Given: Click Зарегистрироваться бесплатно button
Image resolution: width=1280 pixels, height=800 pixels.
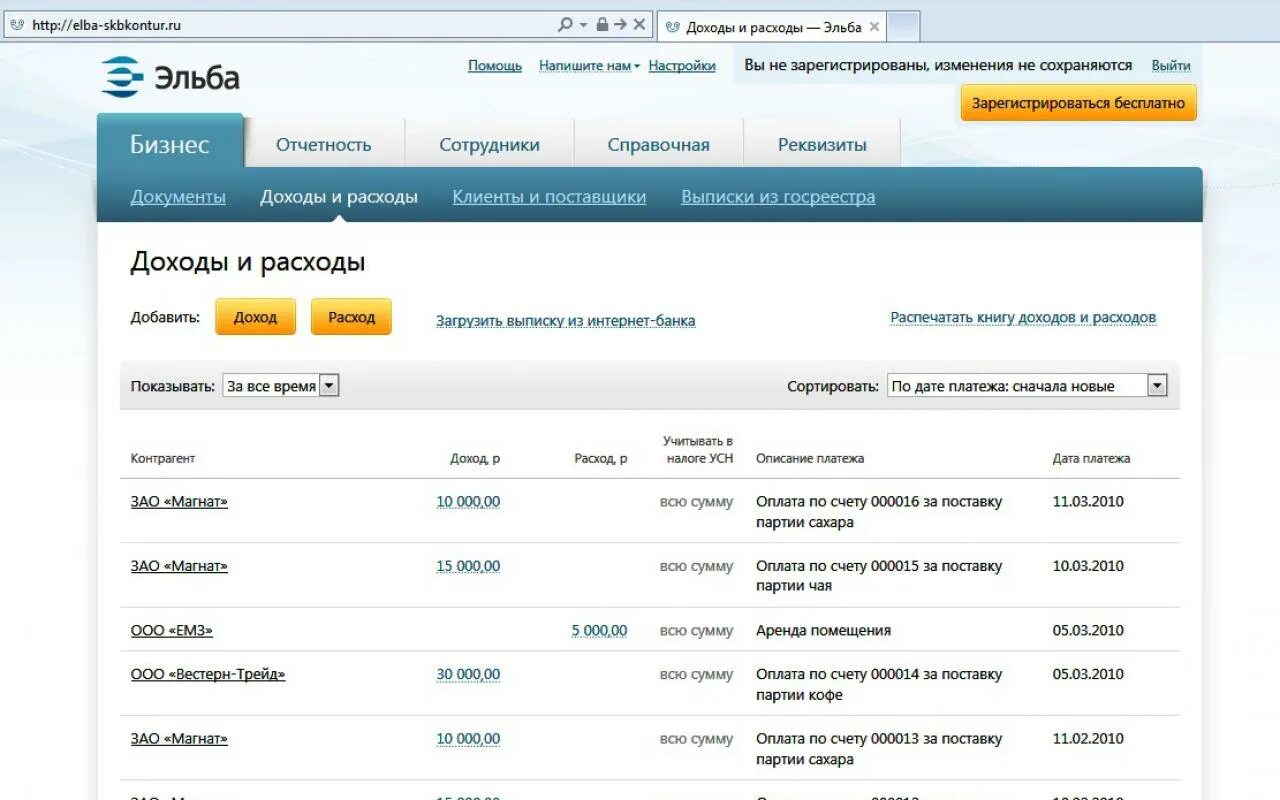Looking at the screenshot, I should 1078,103.
